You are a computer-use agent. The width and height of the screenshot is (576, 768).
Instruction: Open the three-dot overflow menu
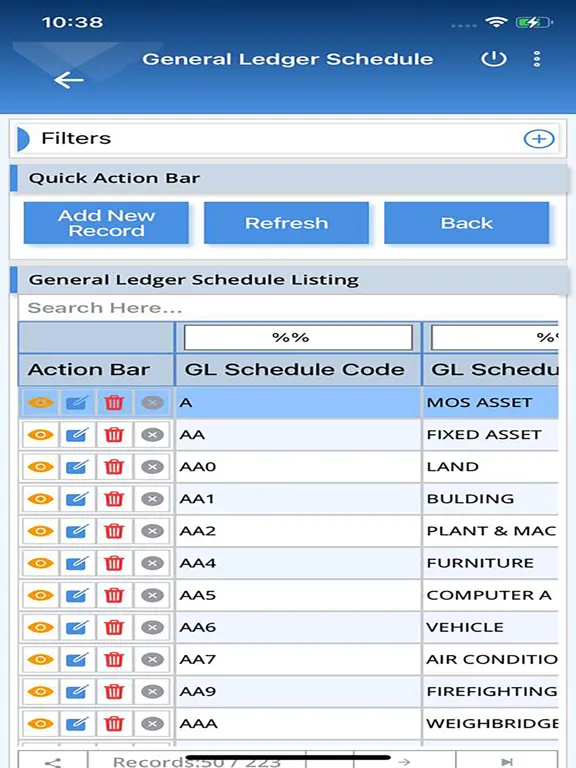coord(537,59)
